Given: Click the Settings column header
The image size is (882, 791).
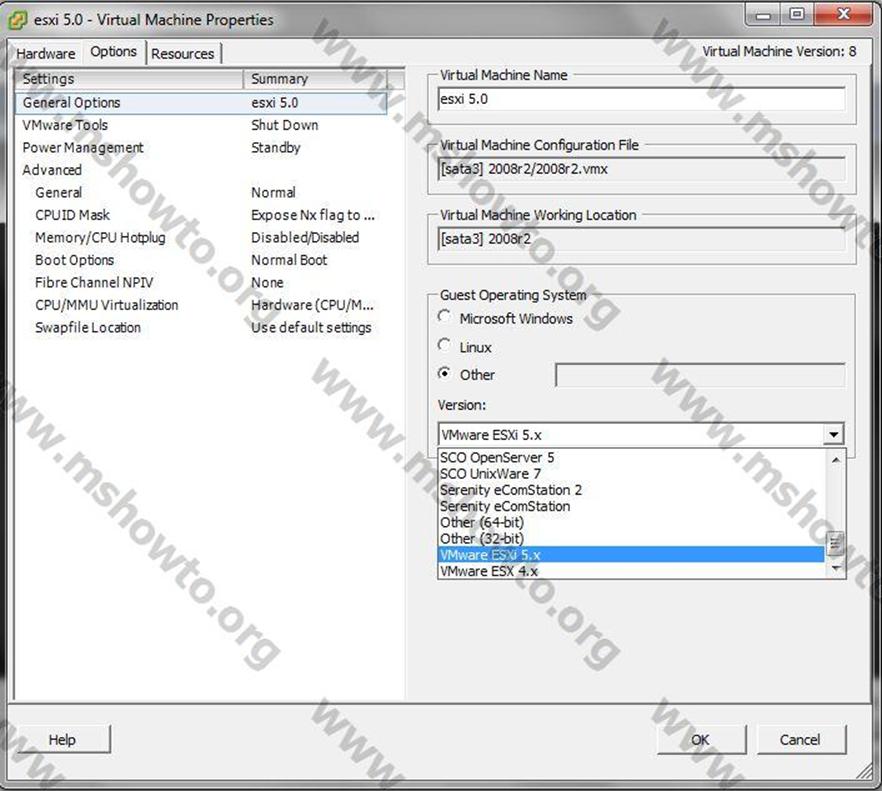Looking at the screenshot, I should pos(129,79).
